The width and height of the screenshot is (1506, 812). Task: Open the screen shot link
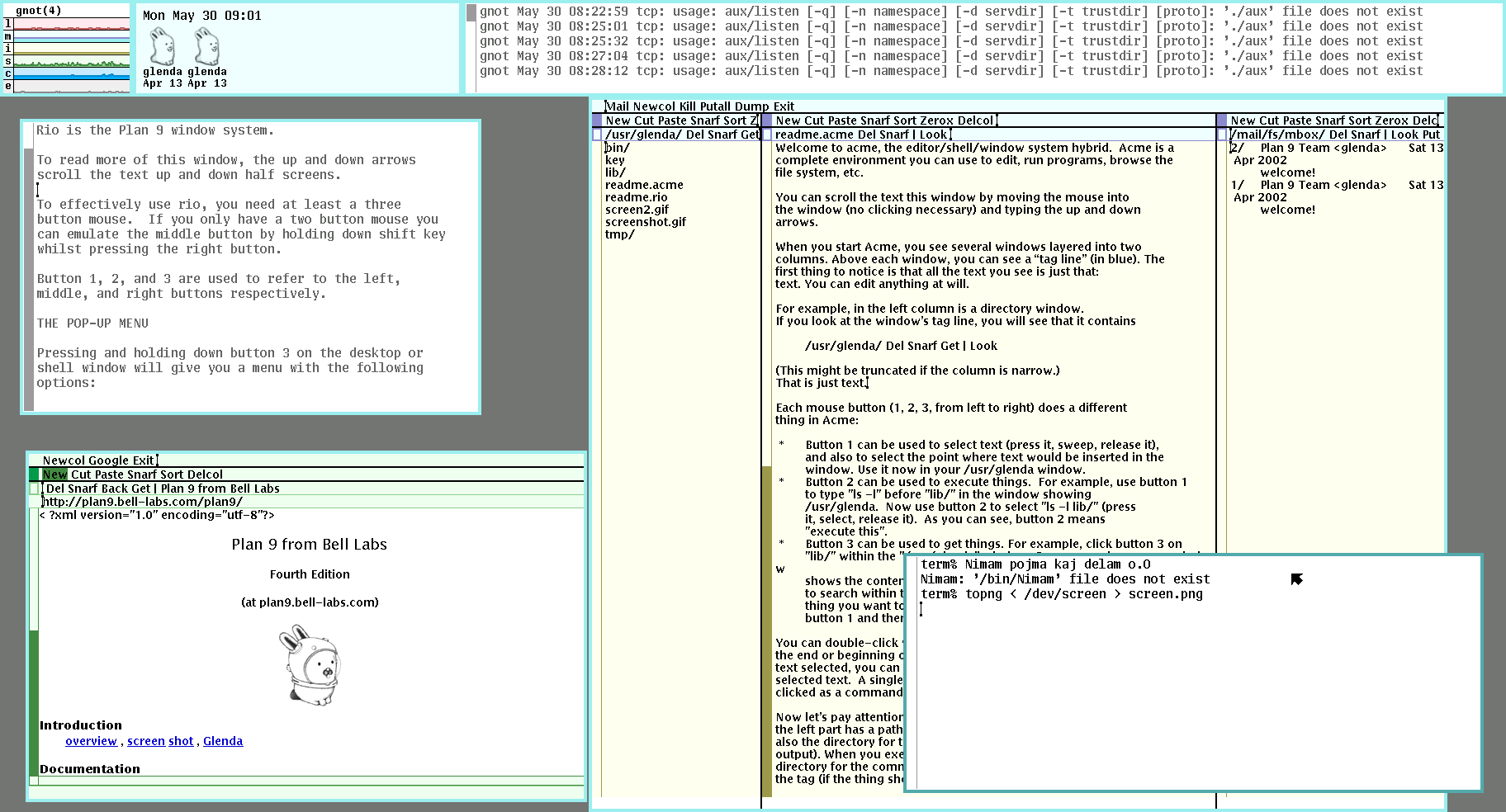pyautogui.click(x=160, y=741)
